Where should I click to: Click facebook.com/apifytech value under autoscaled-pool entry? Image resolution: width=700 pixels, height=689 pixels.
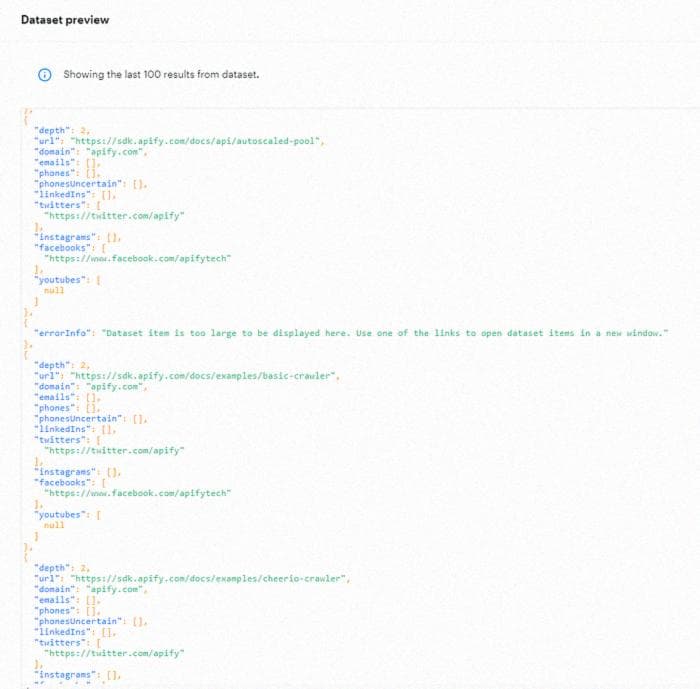pos(137,259)
